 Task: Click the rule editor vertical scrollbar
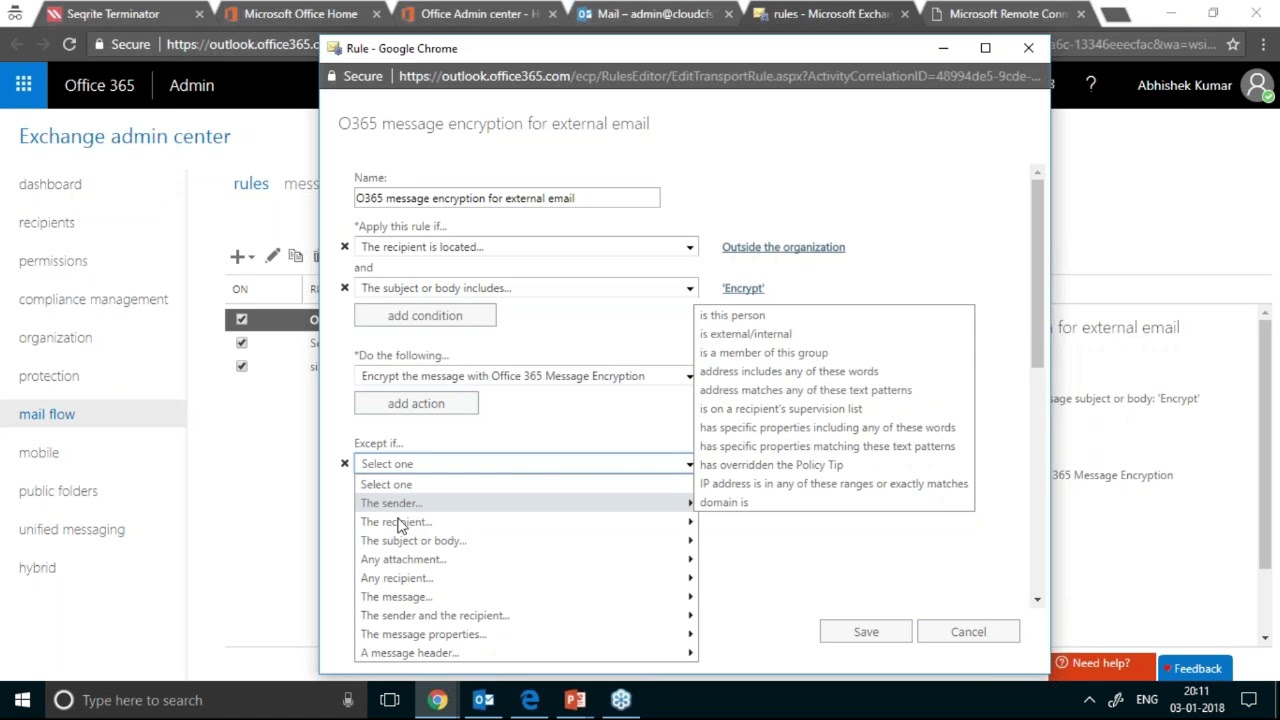(1037, 275)
